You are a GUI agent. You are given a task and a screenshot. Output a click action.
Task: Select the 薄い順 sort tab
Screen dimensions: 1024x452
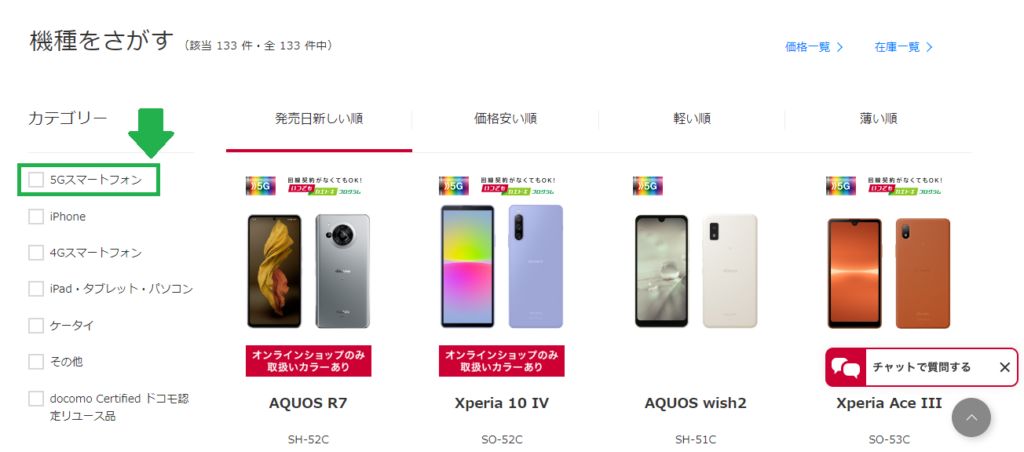[x=878, y=119]
